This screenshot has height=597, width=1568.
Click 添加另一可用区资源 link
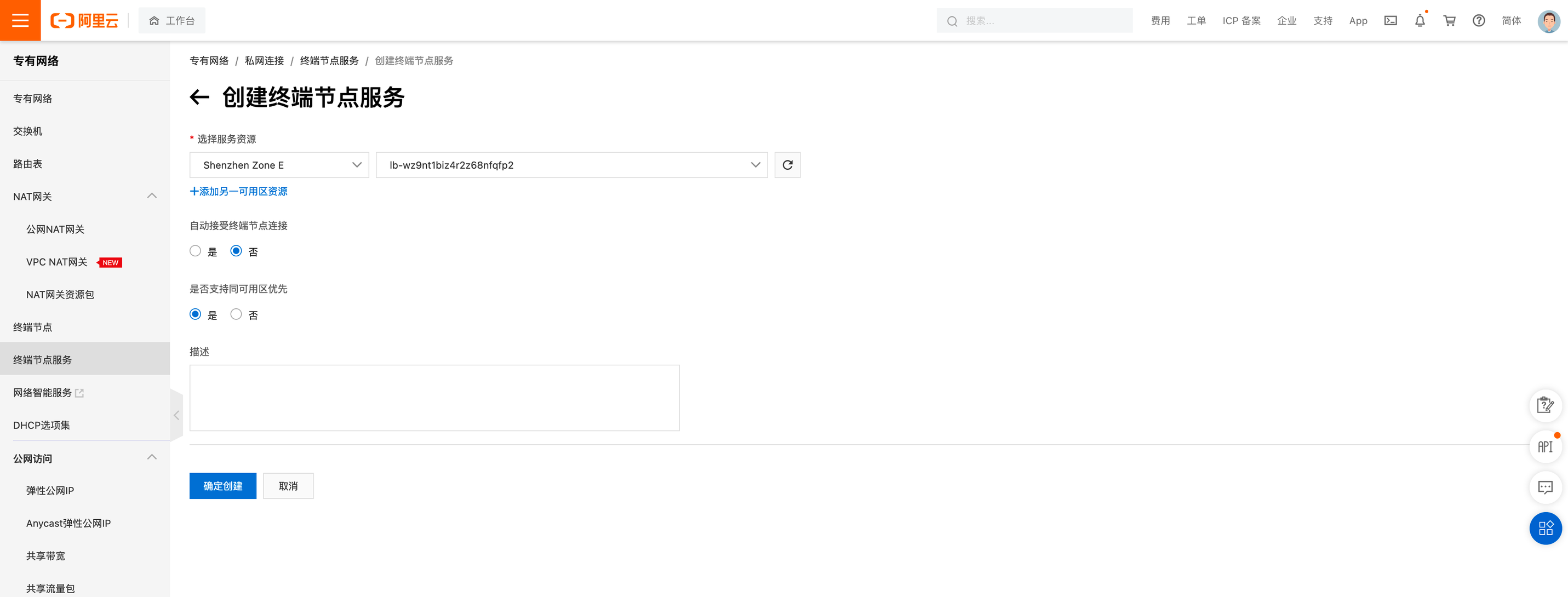(x=239, y=192)
